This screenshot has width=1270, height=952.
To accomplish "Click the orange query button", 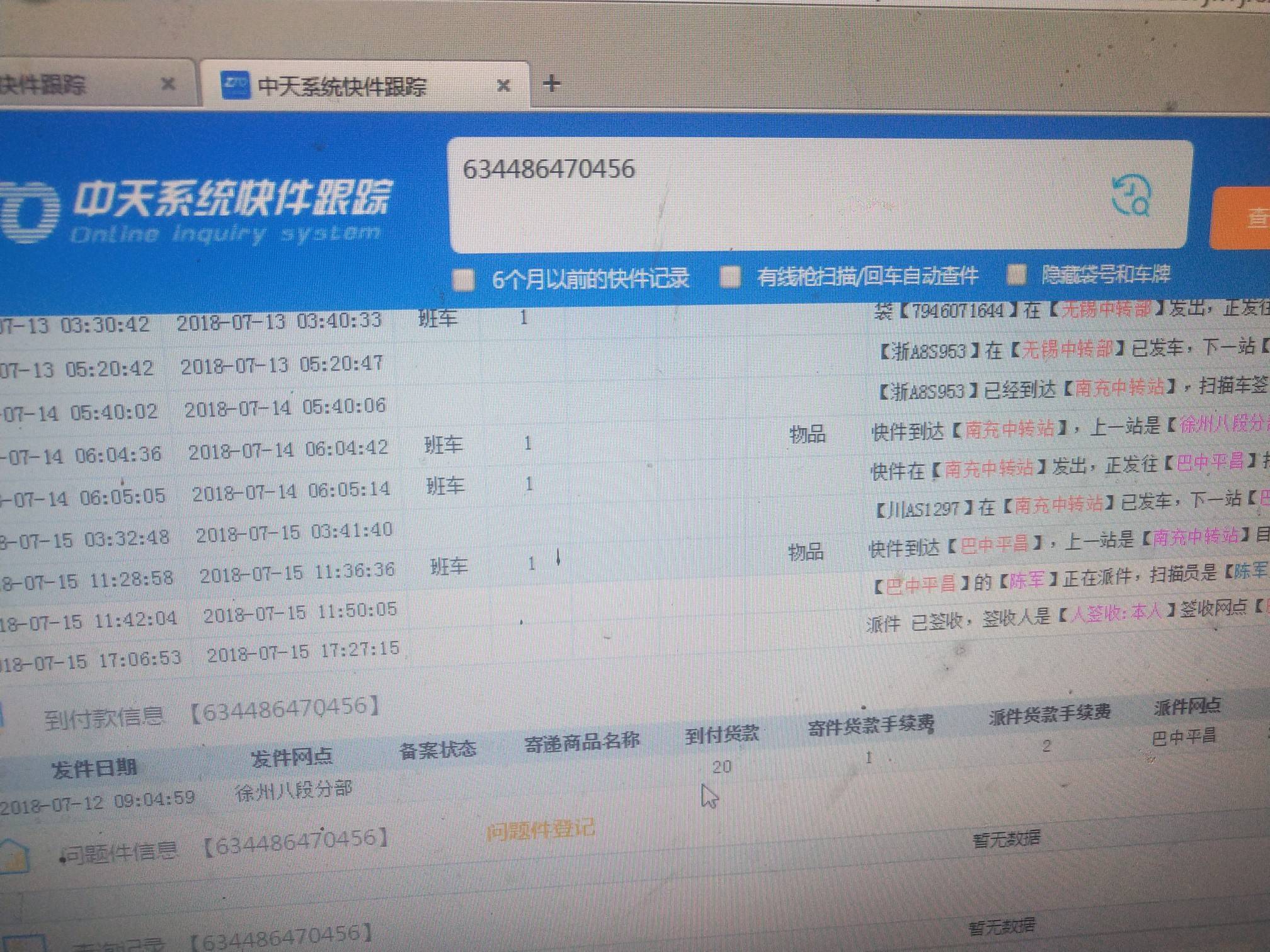I will (x=1240, y=218).
